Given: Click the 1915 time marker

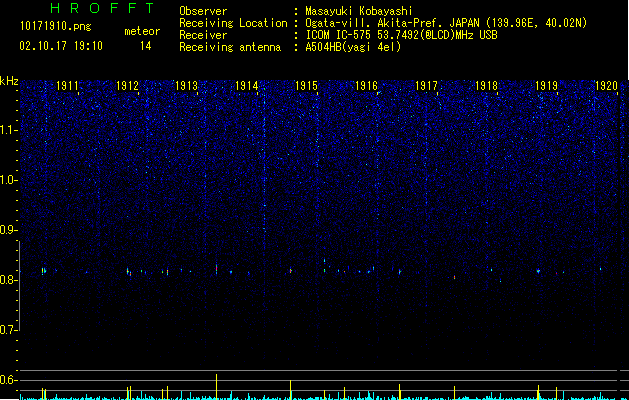Looking at the screenshot, I should tap(306, 86).
